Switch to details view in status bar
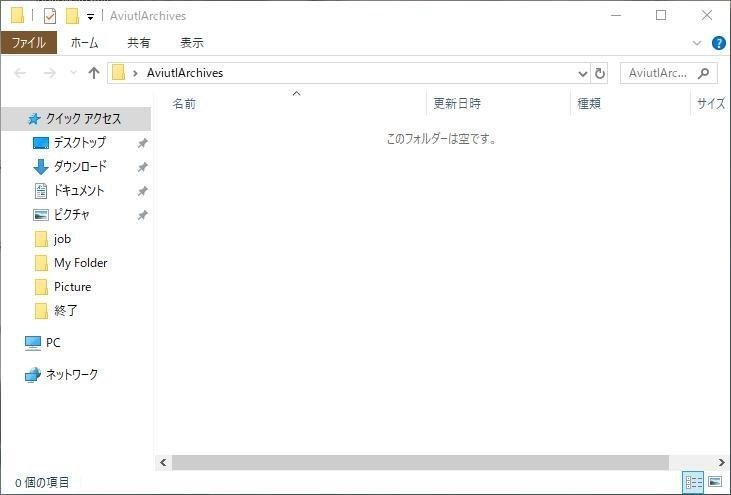This screenshot has width=731, height=495. (693, 482)
